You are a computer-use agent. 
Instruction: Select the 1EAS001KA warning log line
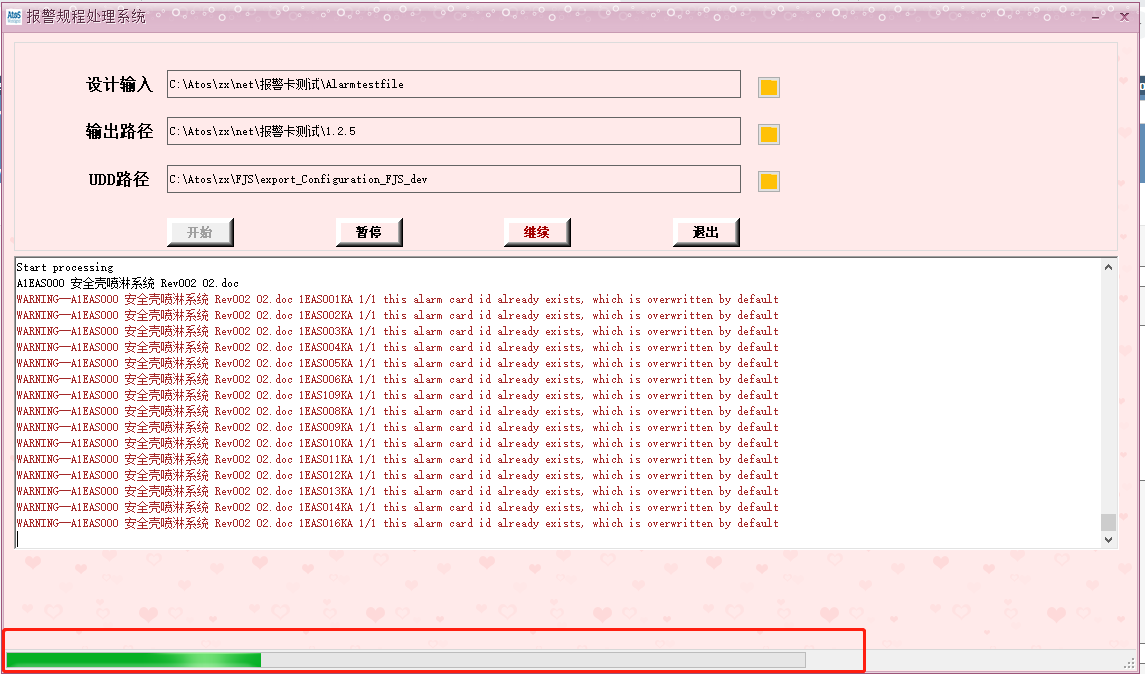tap(397, 299)
